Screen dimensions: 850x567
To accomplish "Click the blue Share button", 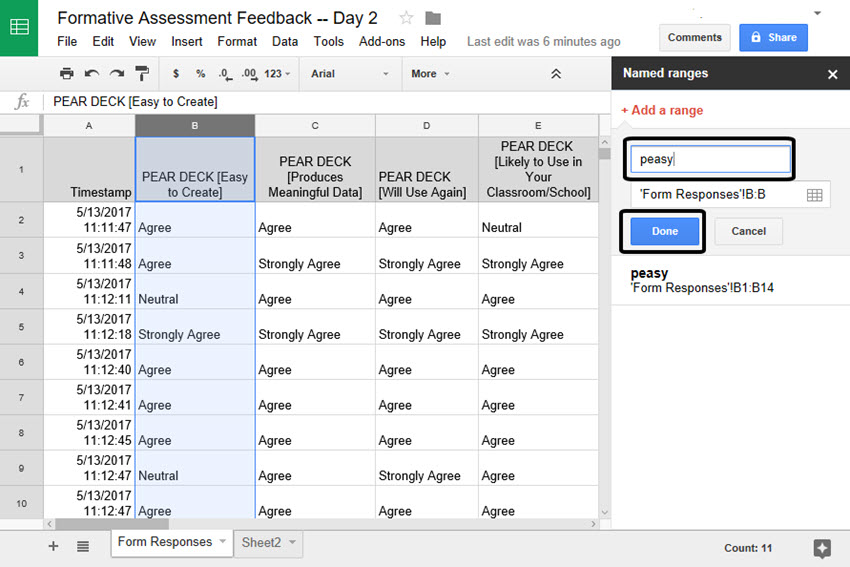I will (x=773, y=37).
